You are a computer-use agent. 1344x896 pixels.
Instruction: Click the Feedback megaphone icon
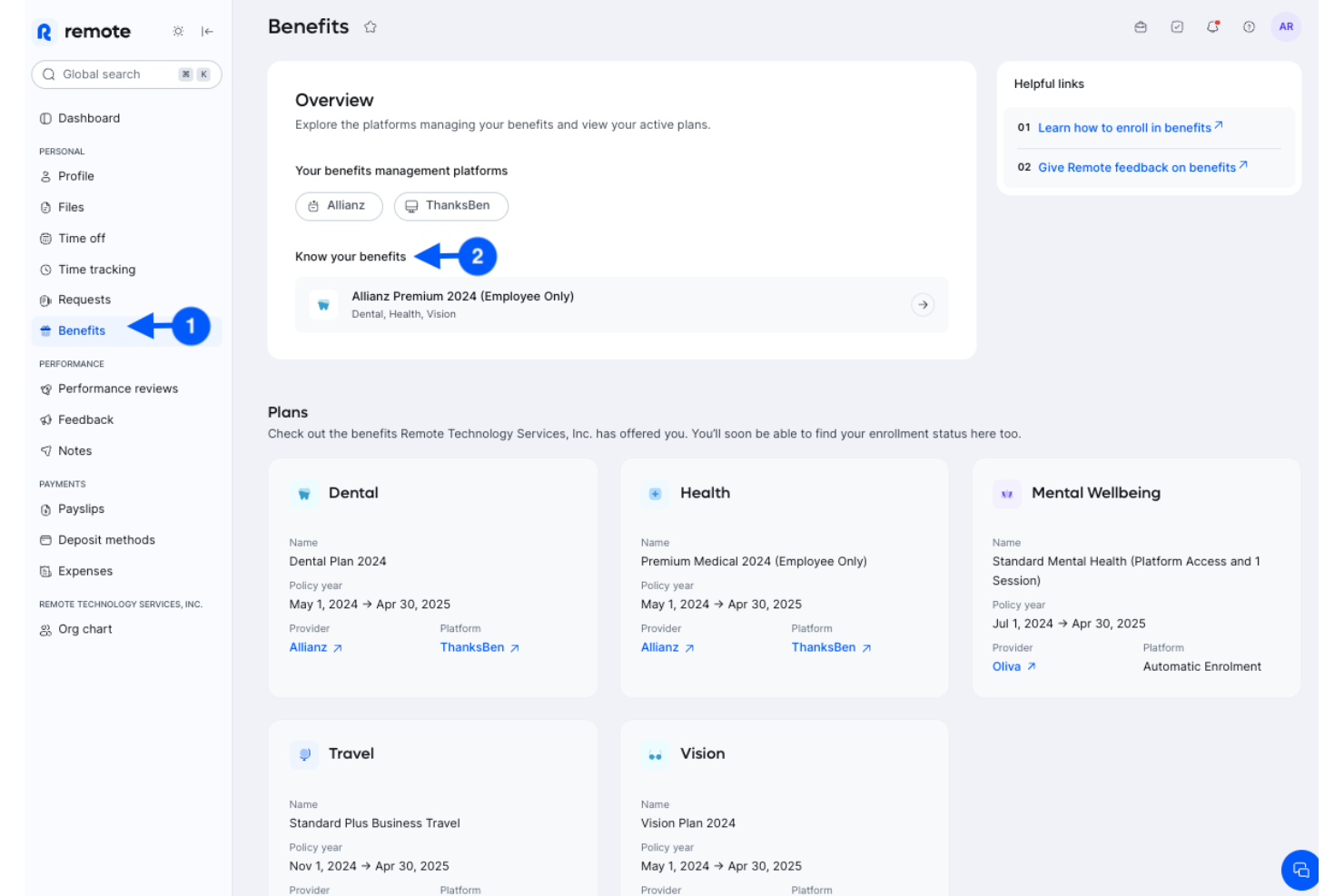[45, 420]
